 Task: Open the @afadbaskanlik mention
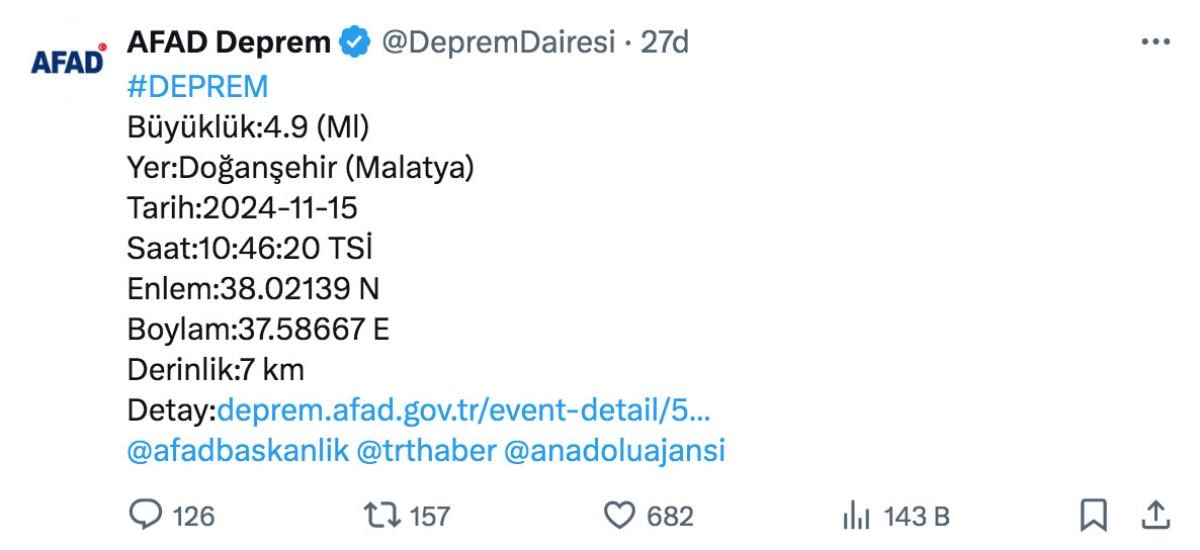pos(238,451)
